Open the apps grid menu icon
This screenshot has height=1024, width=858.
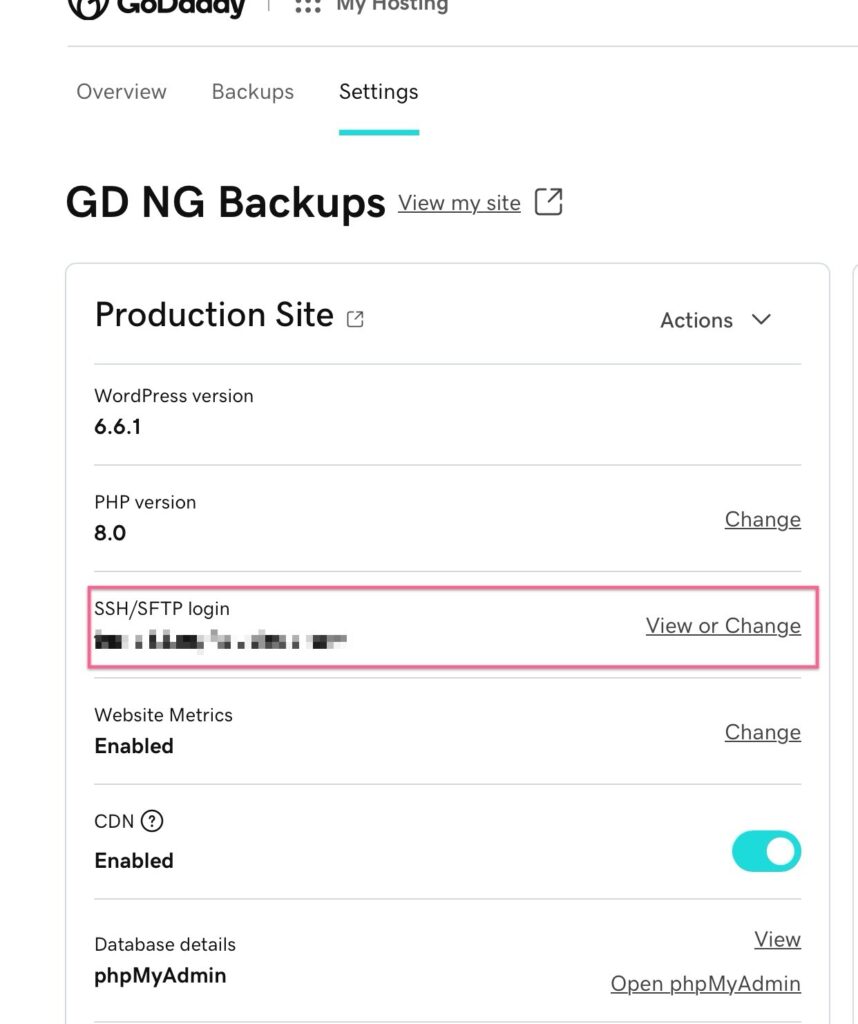(308, 6)
